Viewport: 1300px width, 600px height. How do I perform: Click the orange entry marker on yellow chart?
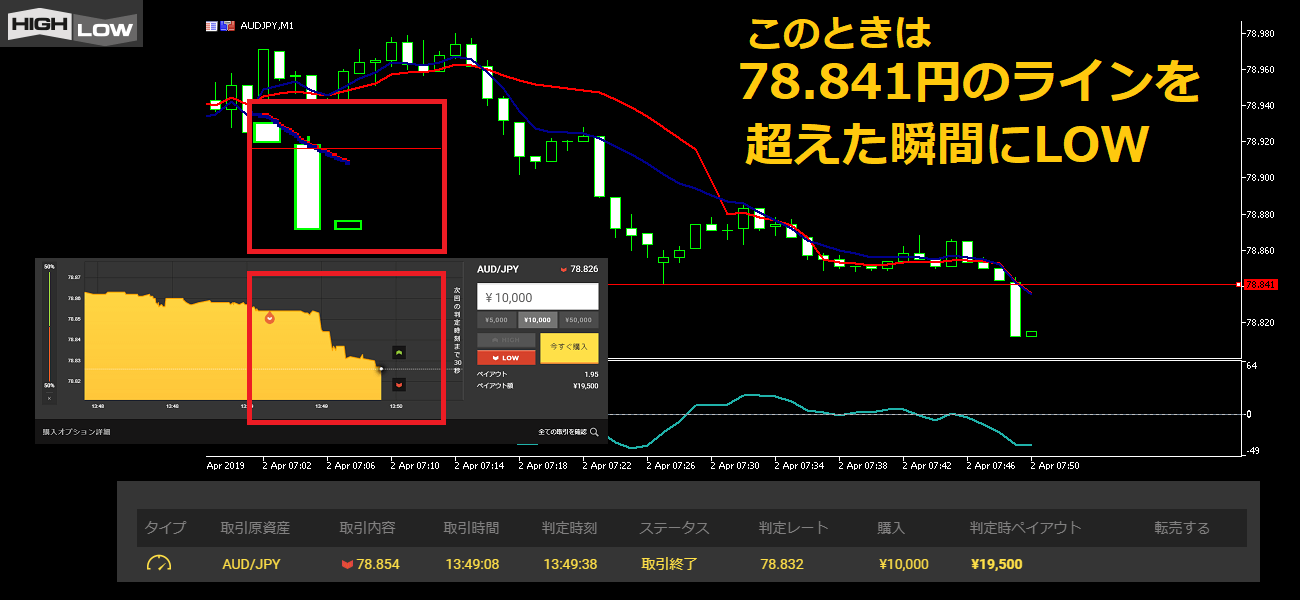(x=269, y=317)
